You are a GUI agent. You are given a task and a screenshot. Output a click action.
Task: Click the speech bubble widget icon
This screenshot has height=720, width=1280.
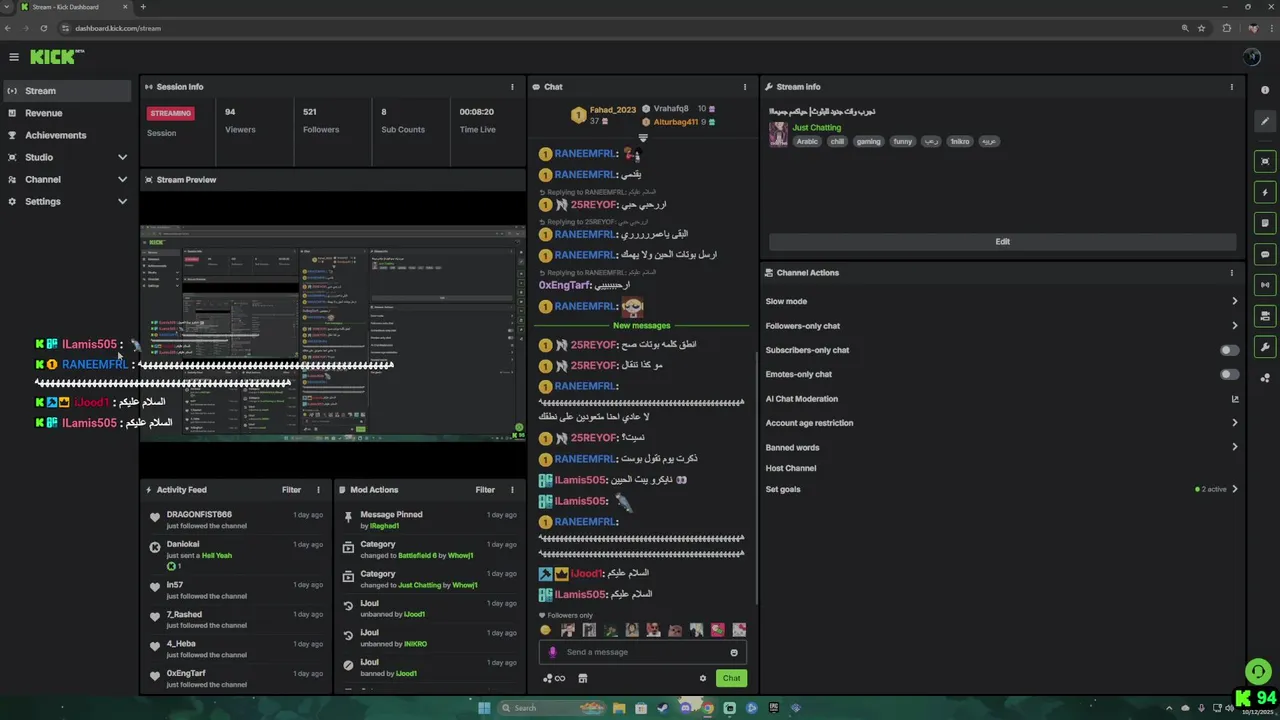click(x=1265, y=254)
